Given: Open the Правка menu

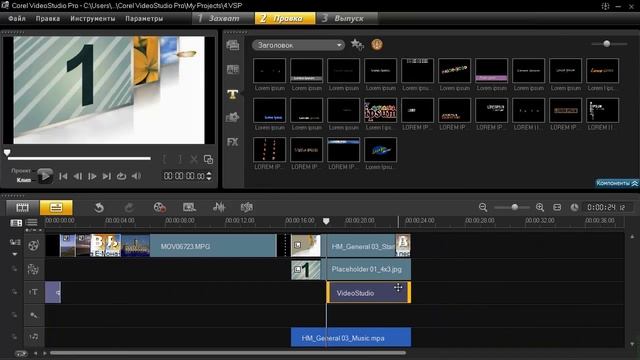Looking at the screenshot, I should click(48, 18).
